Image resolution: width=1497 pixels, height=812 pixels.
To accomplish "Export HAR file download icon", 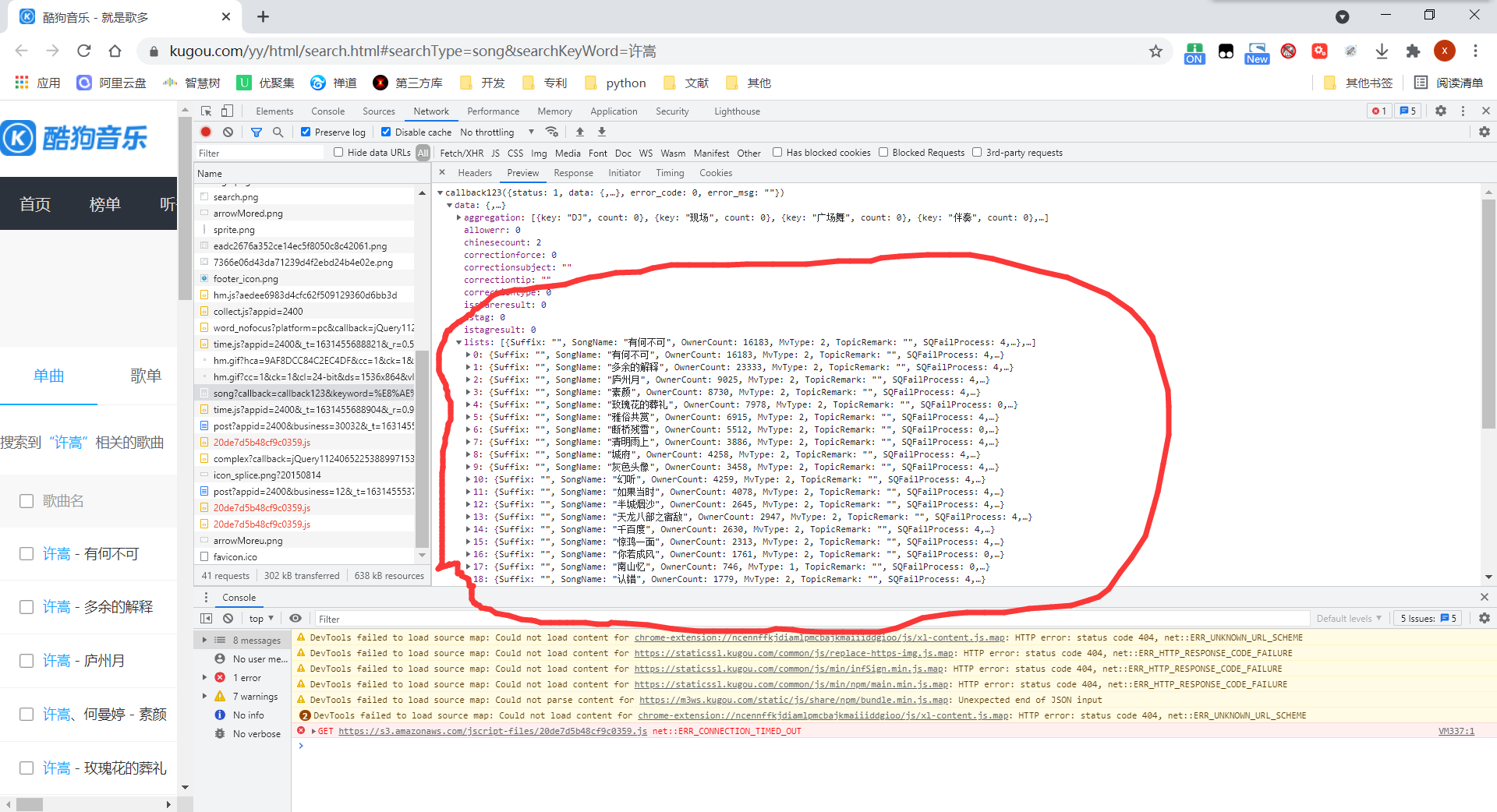I will 601,132.
